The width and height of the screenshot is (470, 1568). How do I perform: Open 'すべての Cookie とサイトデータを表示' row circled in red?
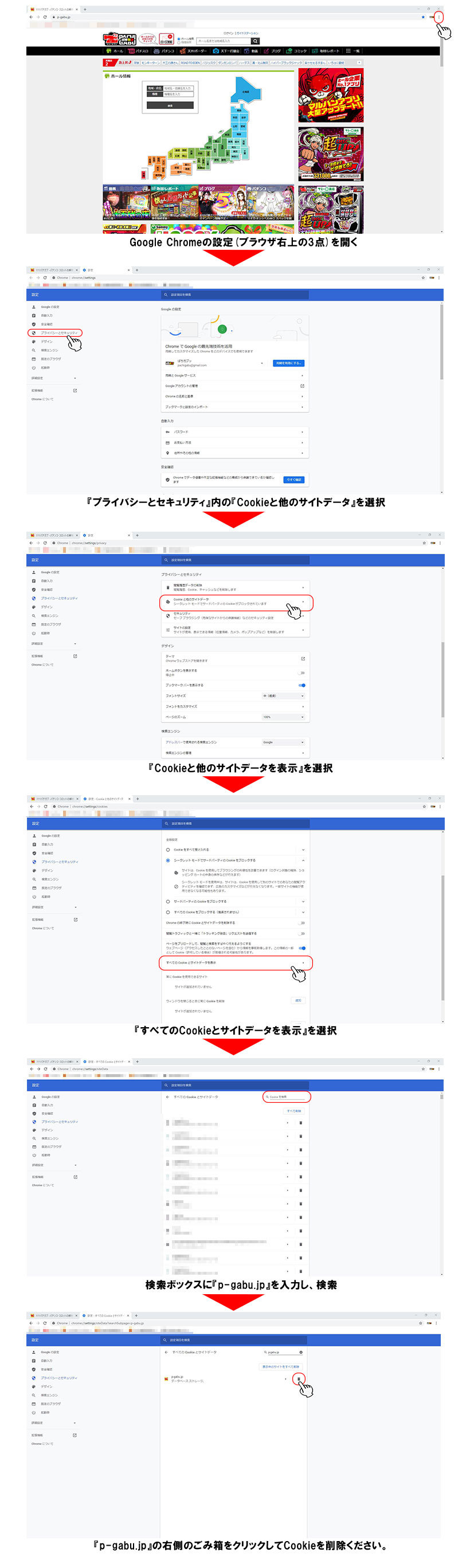[236, 962]
